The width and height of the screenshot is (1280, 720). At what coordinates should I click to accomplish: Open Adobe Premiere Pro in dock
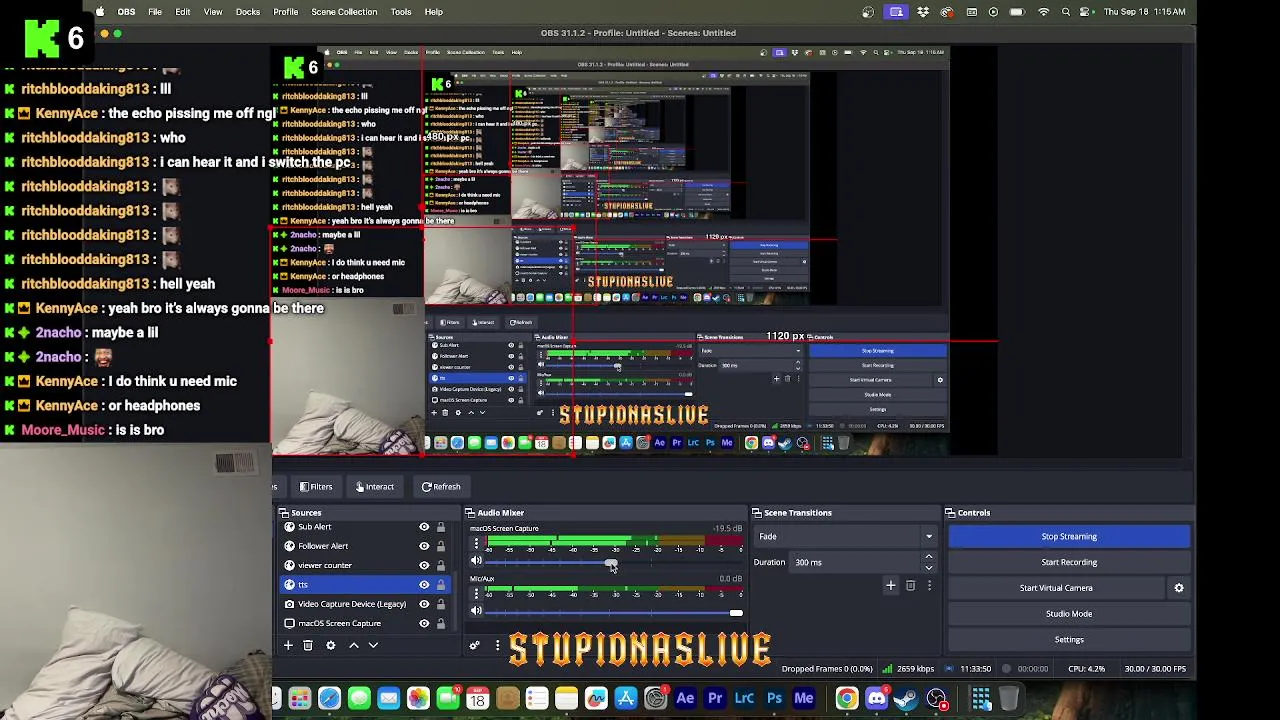(715, 698)
